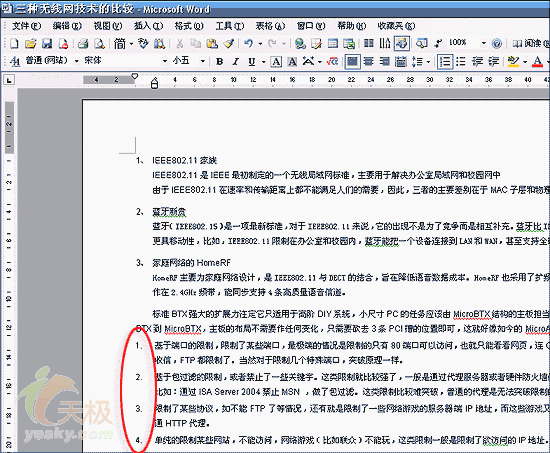
Task: Apply Character Shading with the shaded A
Action: [x=292, y=62]
